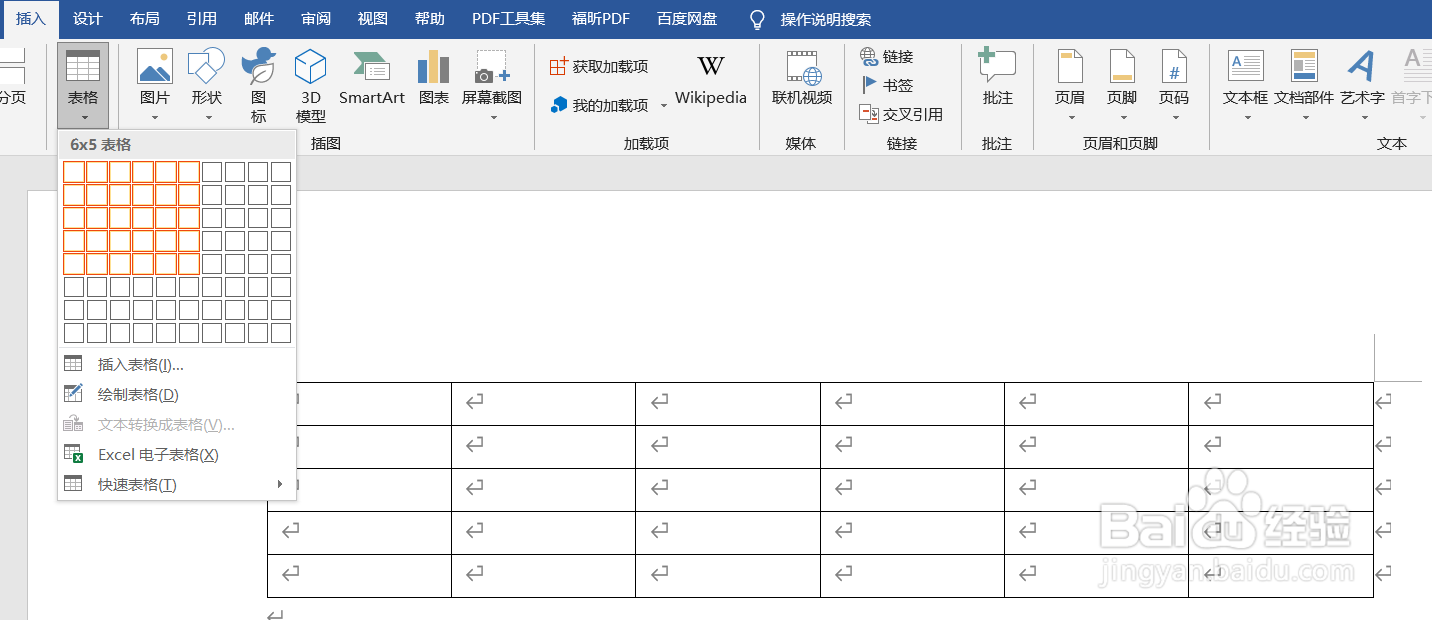Insert a cross-reference with 交叉引用

coord(908,113)
